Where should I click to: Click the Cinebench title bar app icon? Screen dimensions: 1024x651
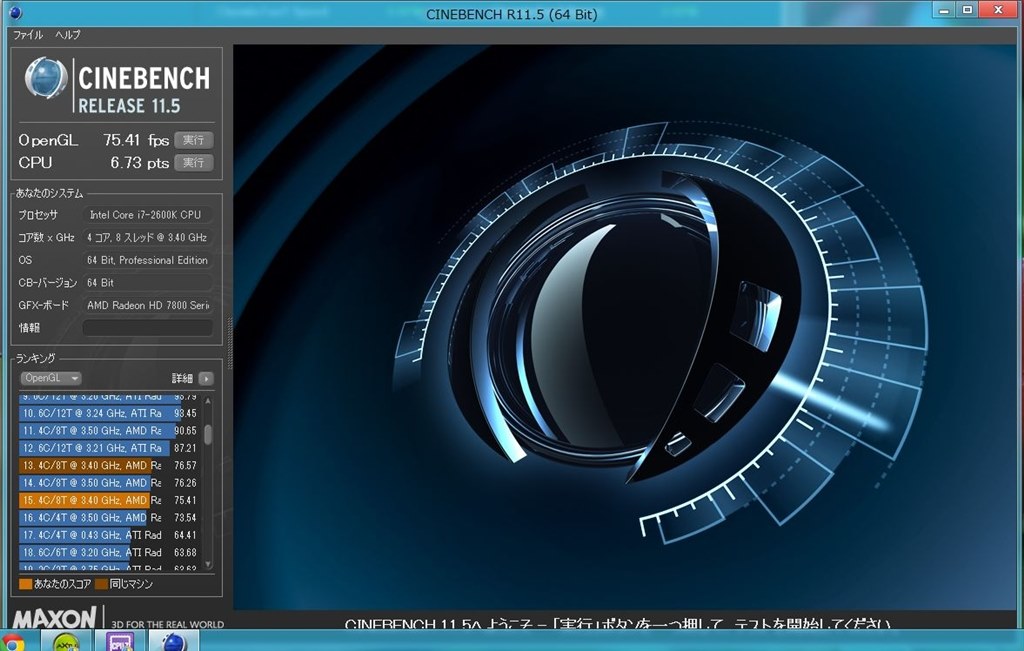click(x=15, y=12)
